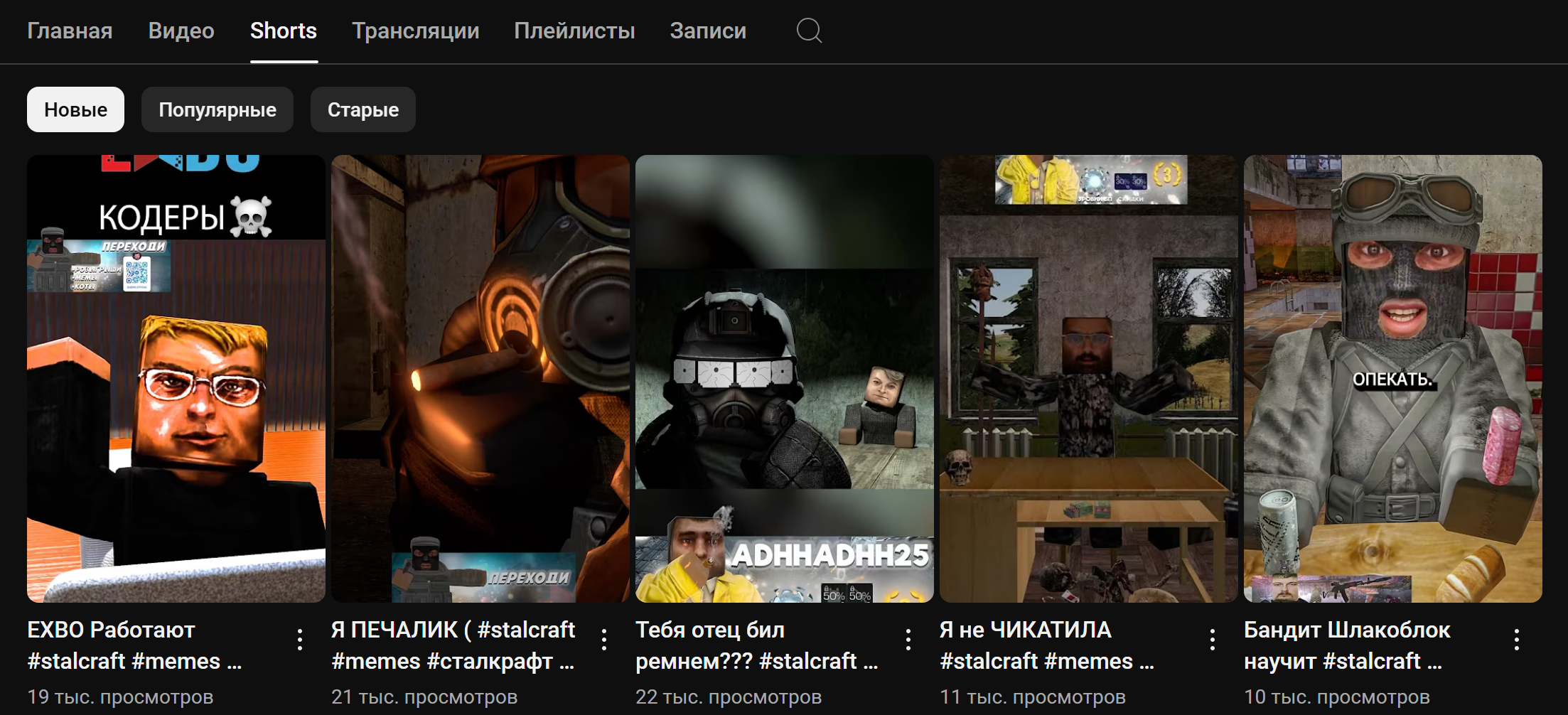Open the Трансляции tab
Screen dimensions: 1568x715
click(x=416, y=31)
